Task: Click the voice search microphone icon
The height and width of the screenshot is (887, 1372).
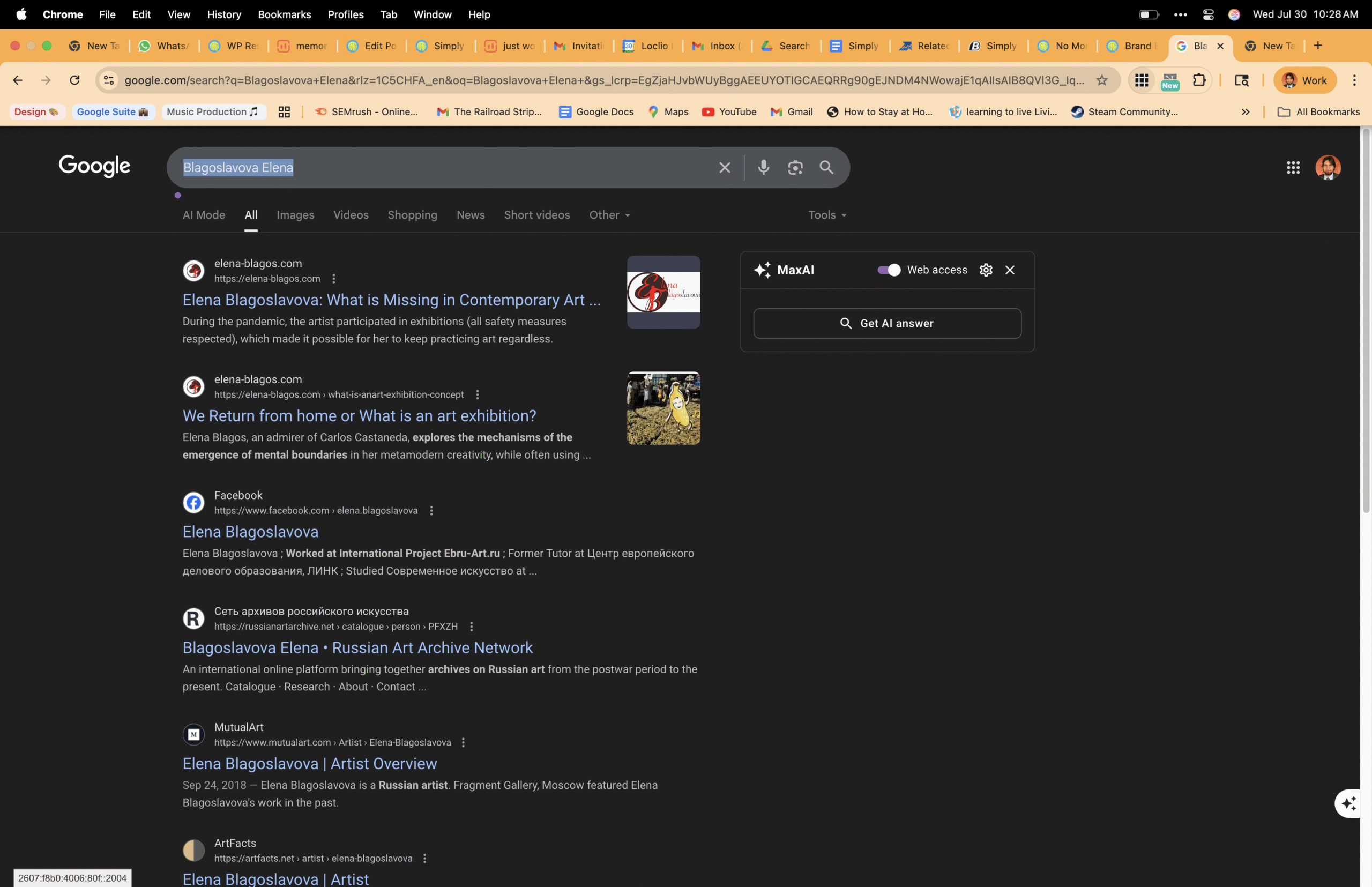Action: coord(763,168)
